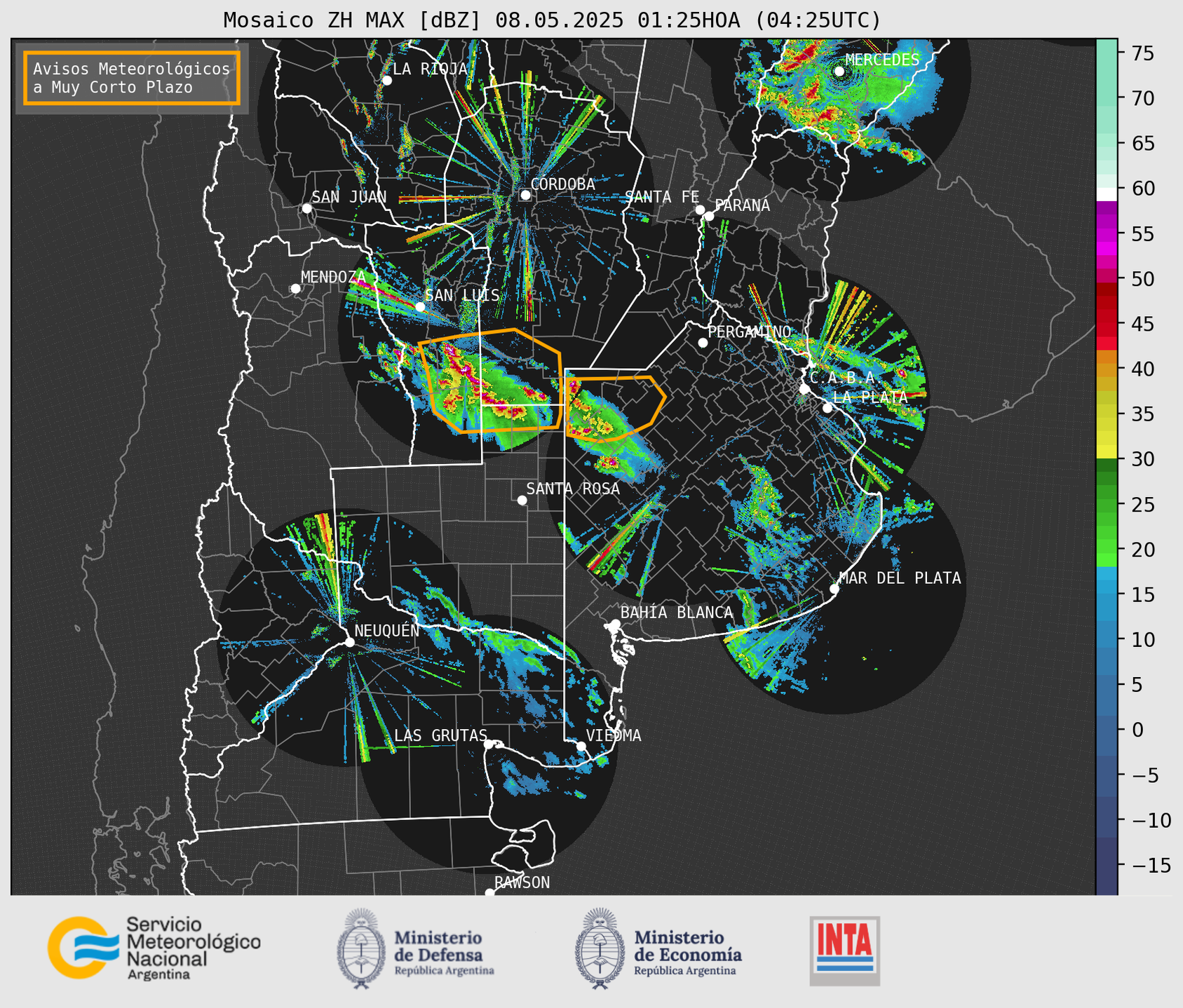The height and width of the screenshot is (1008, 1183).
Task: Click the SAN JUAN city marker dot
Action: click(x=306, y=208)
